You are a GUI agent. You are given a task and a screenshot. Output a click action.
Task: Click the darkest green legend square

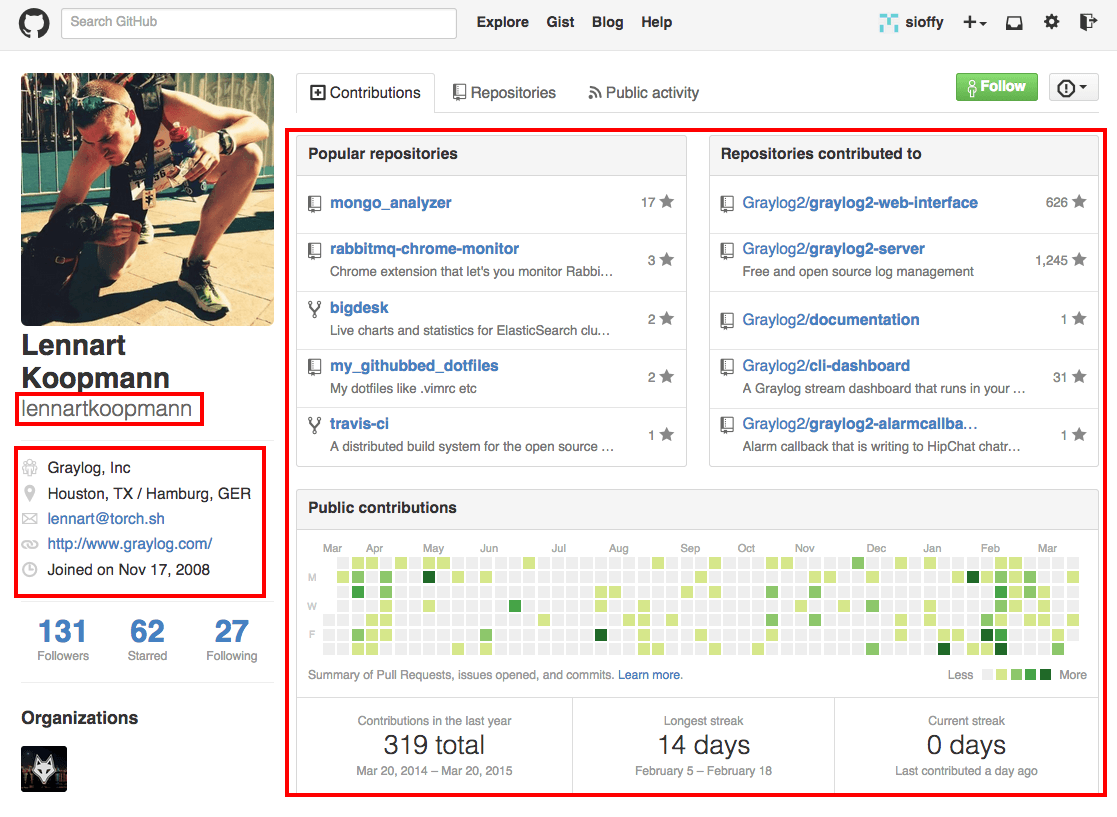1045,675
